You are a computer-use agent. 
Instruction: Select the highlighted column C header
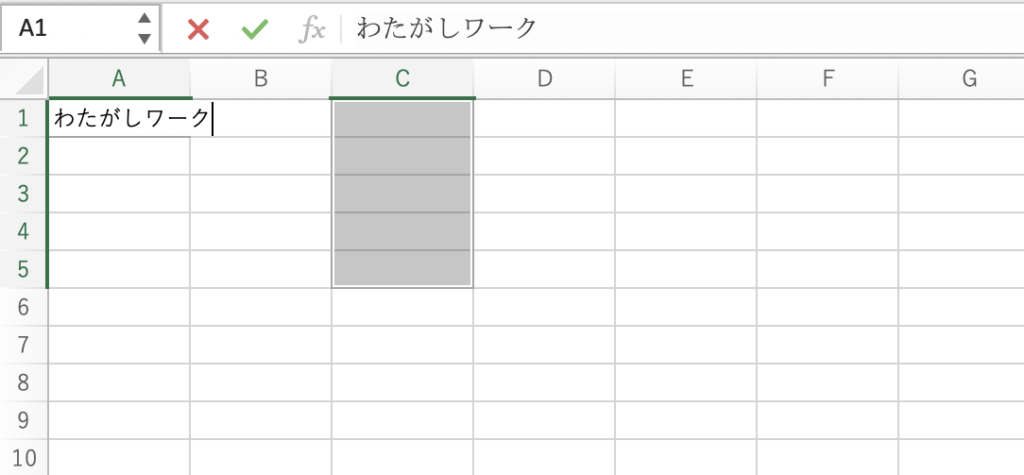pos(403,79)
